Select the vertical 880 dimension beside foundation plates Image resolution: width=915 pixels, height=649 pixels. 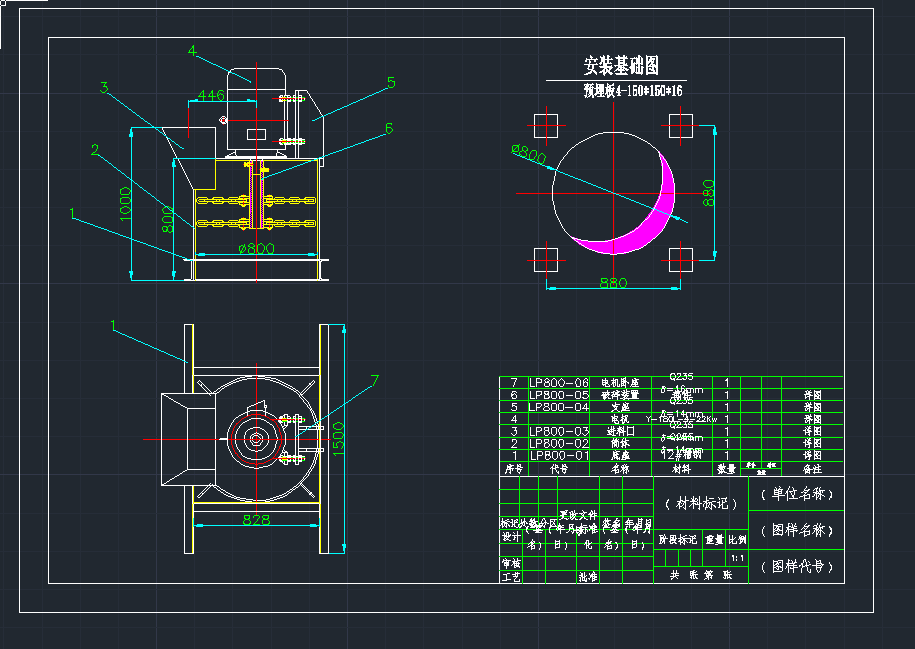[708, 192]
